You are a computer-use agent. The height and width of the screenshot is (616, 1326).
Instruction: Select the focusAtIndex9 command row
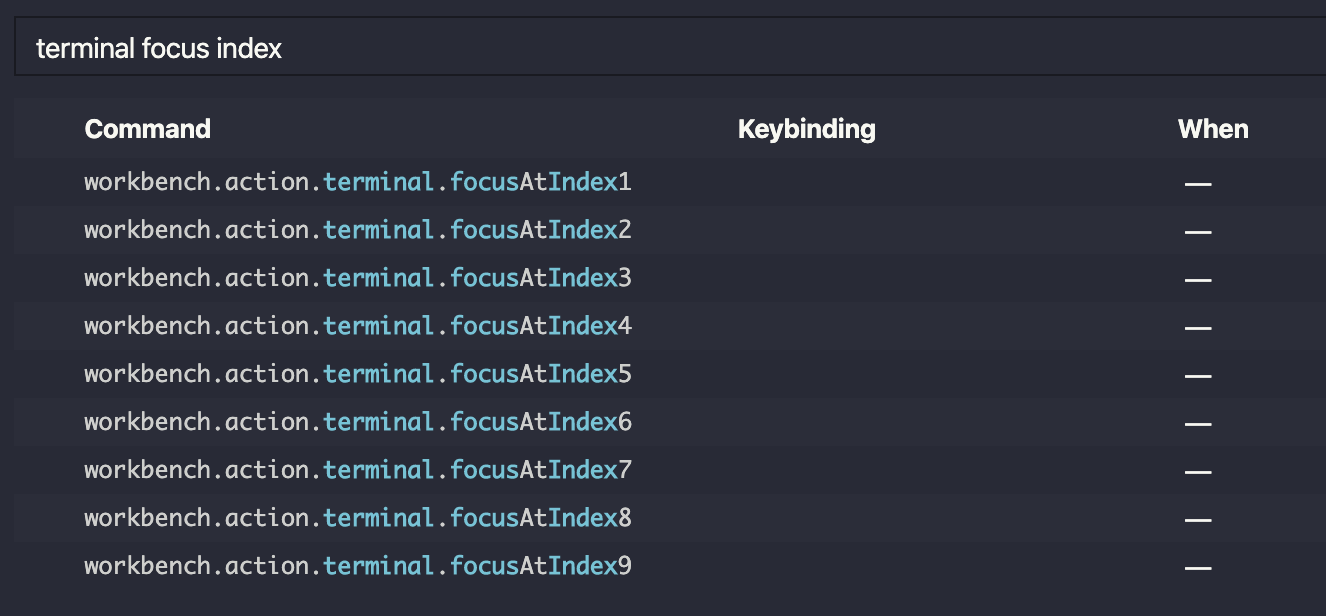(357, 566)
